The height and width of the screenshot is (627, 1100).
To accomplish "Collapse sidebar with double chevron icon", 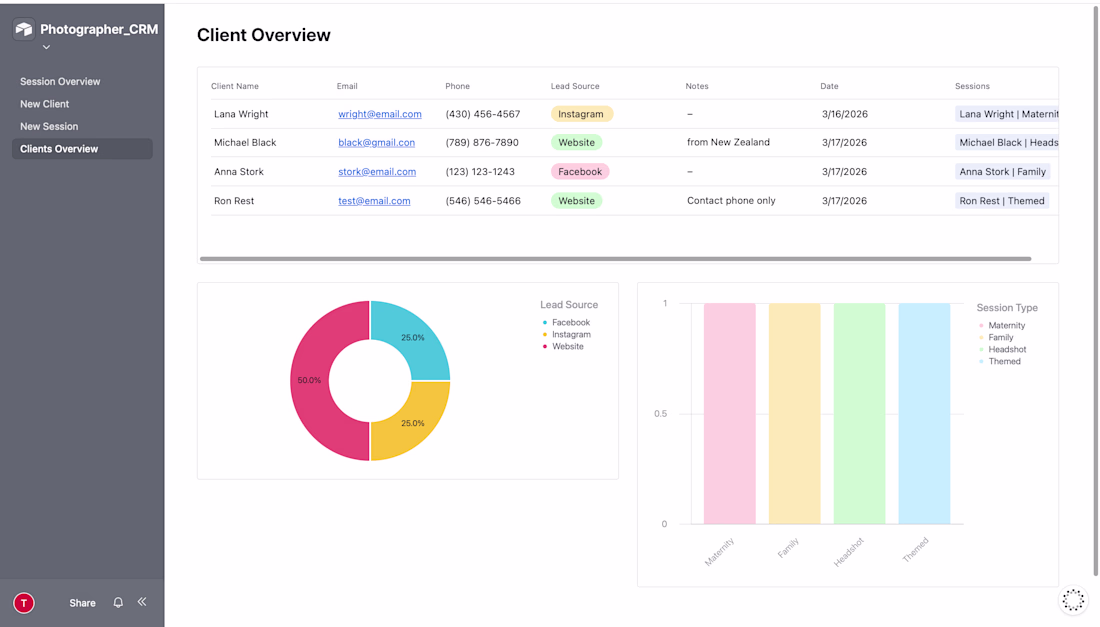I will pyautogui.click(x=142, y=602).
